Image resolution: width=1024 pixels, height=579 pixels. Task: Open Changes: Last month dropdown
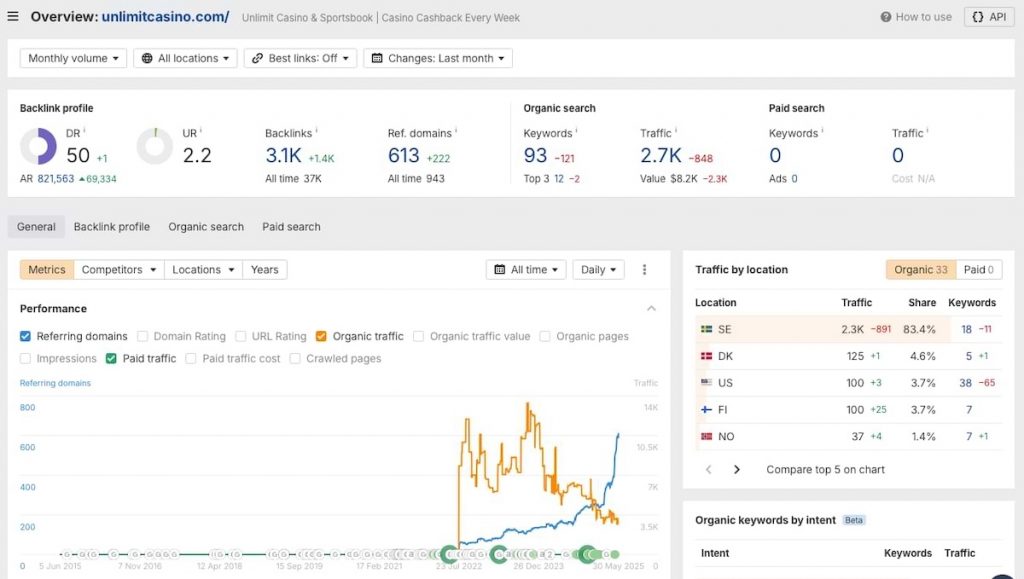click(438, 58)
